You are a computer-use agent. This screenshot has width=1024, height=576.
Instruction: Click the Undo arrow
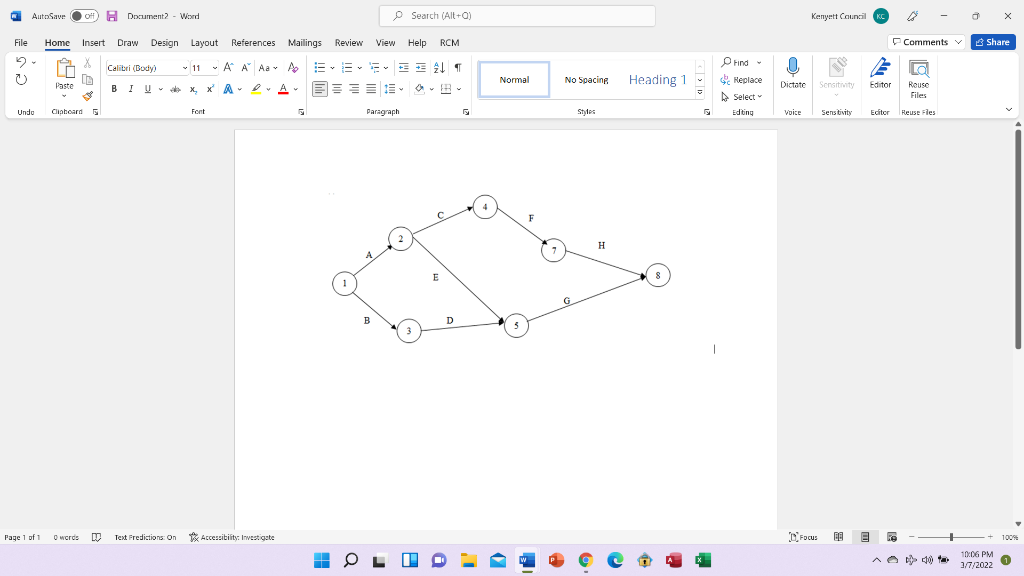pos(21,62)
